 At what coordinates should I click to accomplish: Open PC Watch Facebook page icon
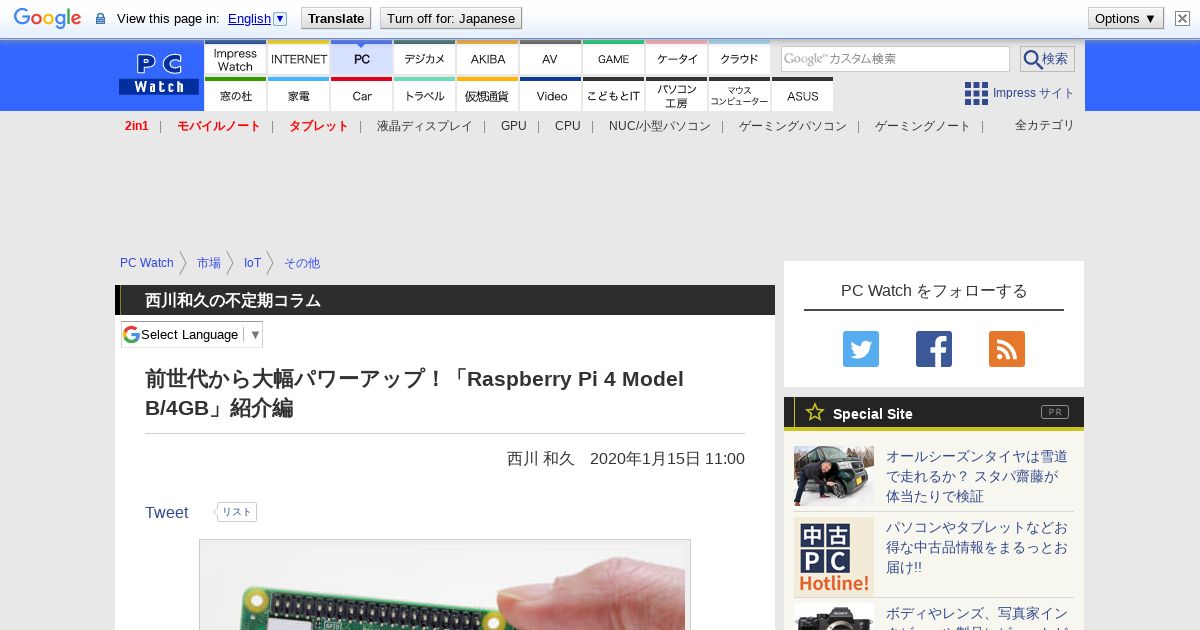coord(934,349)
